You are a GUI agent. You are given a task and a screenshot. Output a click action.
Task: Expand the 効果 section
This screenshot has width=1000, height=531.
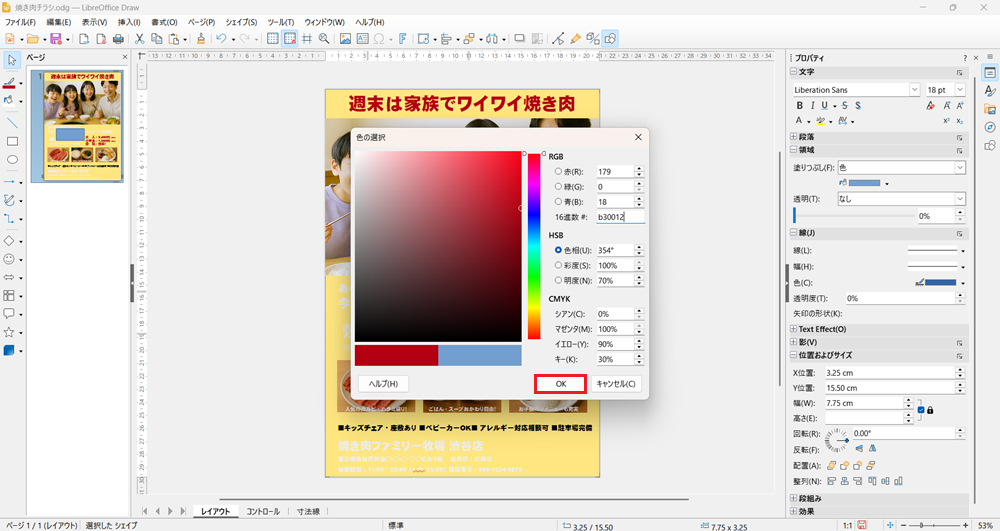pos(794,511)
